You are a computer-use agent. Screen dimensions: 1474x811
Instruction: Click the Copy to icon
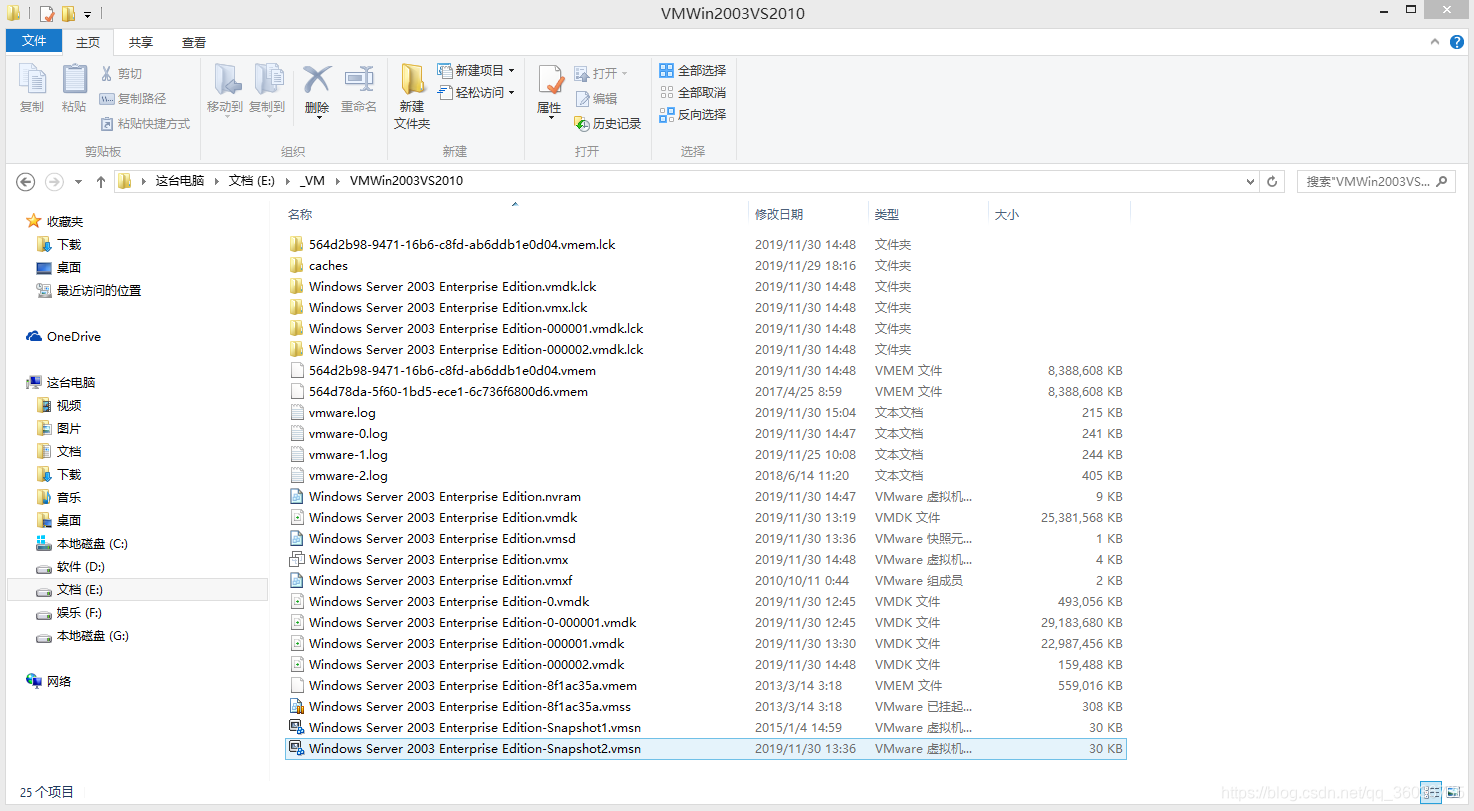pyautogui.click(x=268, y=80)
